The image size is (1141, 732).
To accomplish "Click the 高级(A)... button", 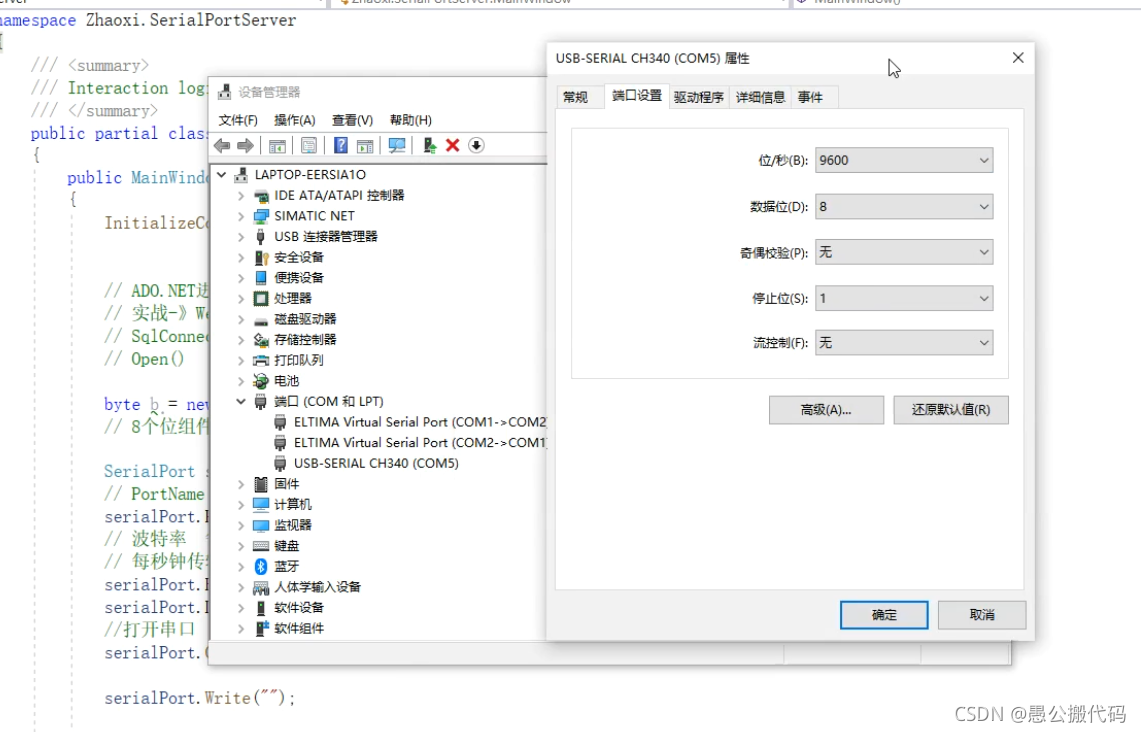I will pos(826,410).
